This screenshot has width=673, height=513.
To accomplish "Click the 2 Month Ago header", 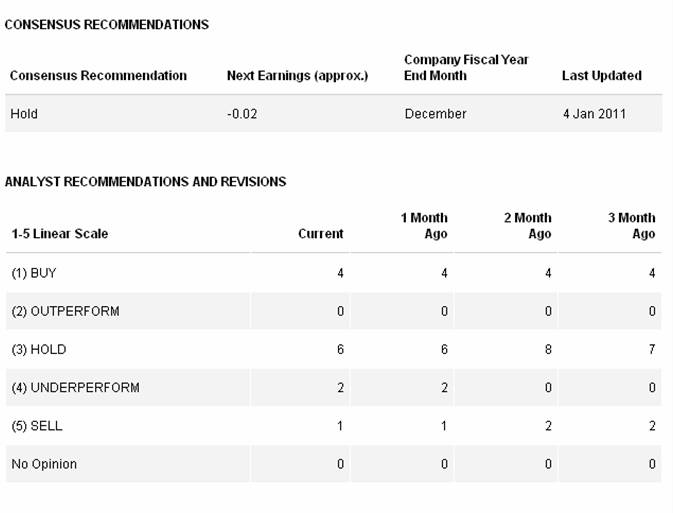I will click(527, 226).
